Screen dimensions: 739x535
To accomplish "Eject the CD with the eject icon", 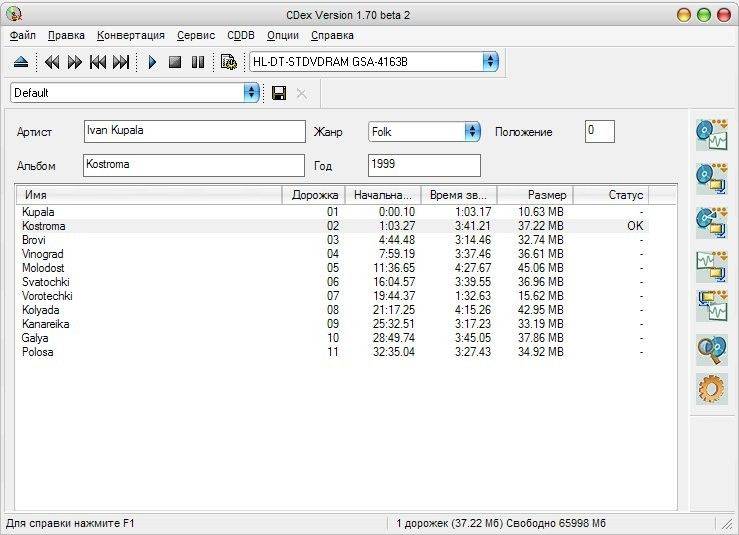I will (x=21, y=62).
